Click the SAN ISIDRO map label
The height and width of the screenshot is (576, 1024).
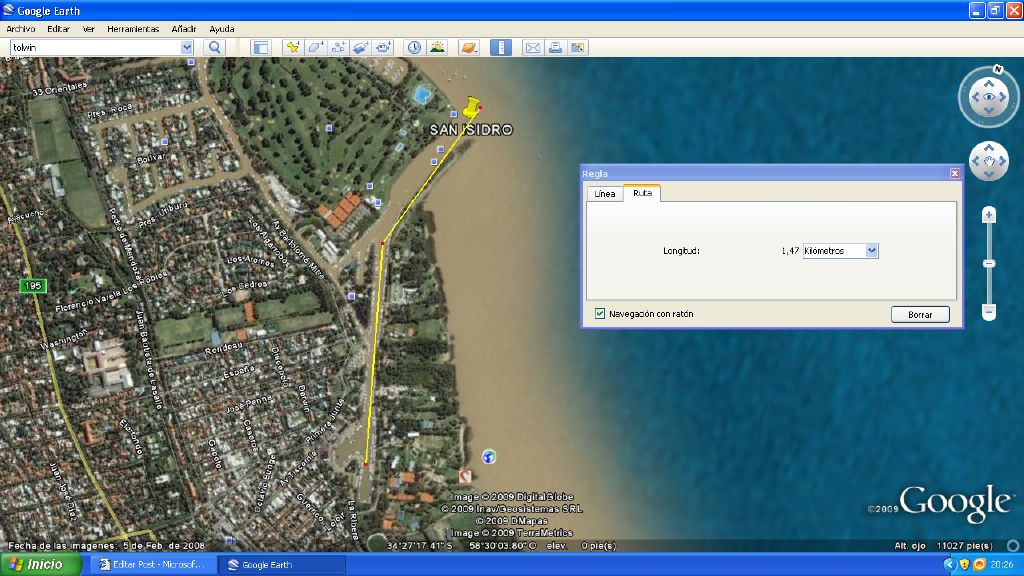[x=472, y=130]
